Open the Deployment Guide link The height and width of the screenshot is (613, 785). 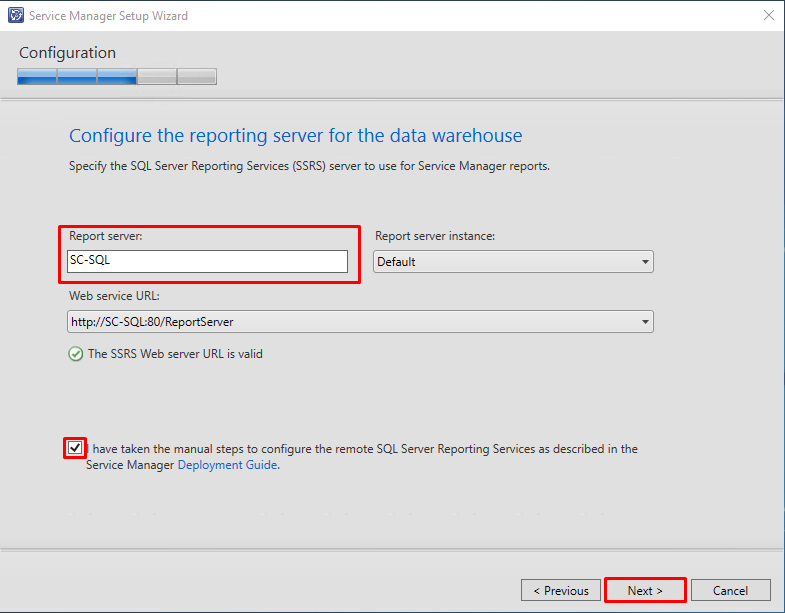[x=227, y=465]
